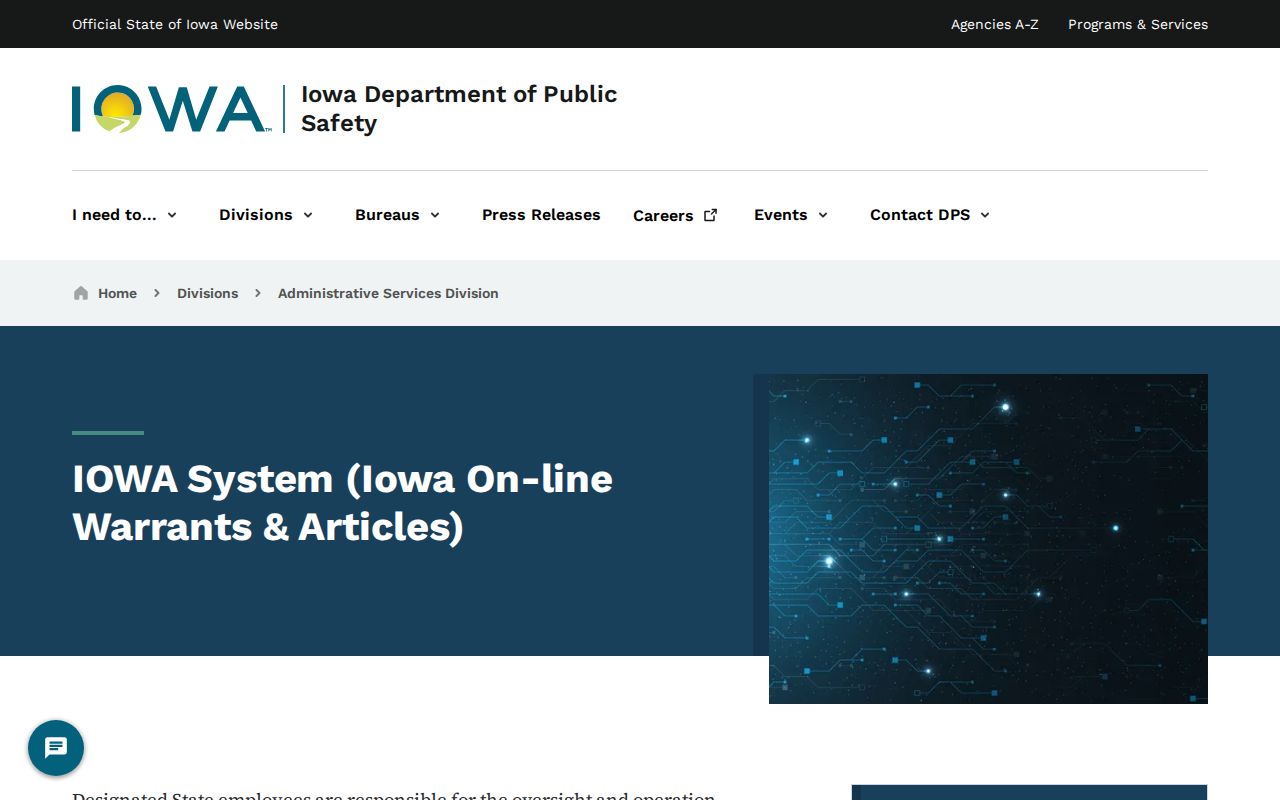Click the external link icon beside Careers
Viewport: 1280px width, 800px height.
pyautogui.click(x=711, y=215)
